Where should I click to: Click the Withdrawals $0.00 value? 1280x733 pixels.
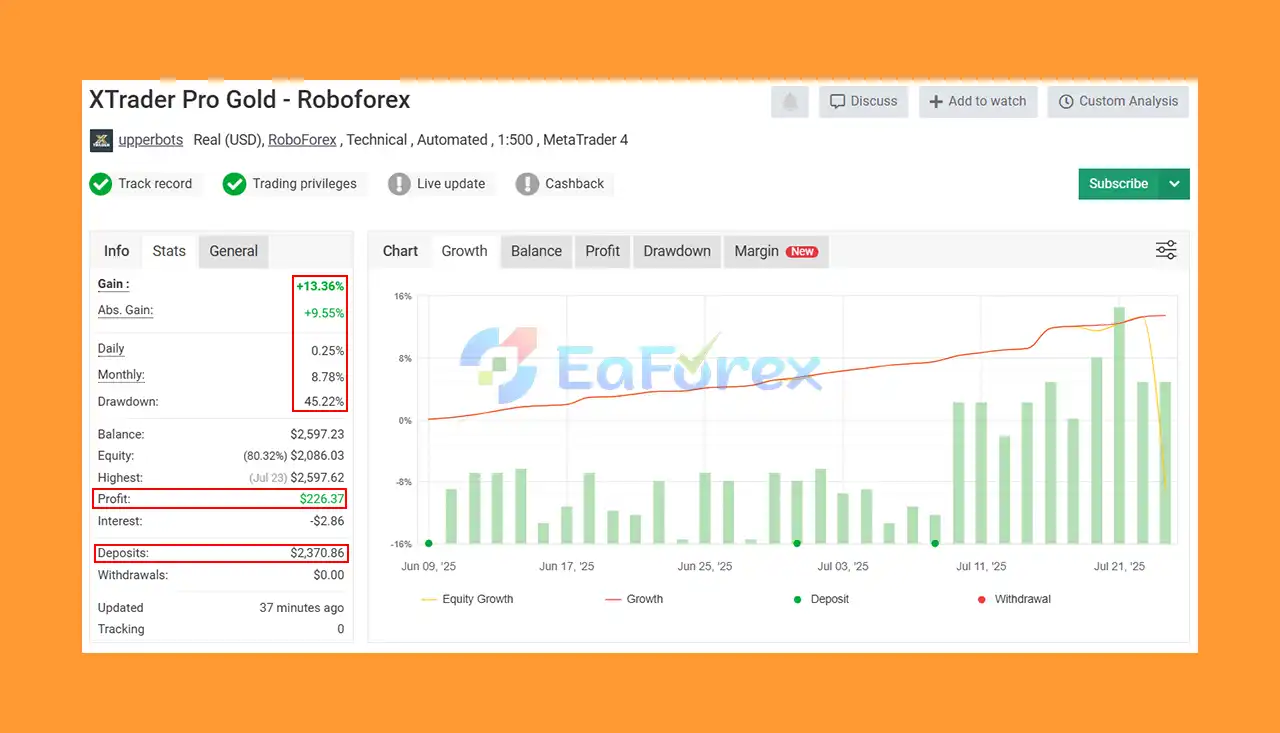coord(329,575)
